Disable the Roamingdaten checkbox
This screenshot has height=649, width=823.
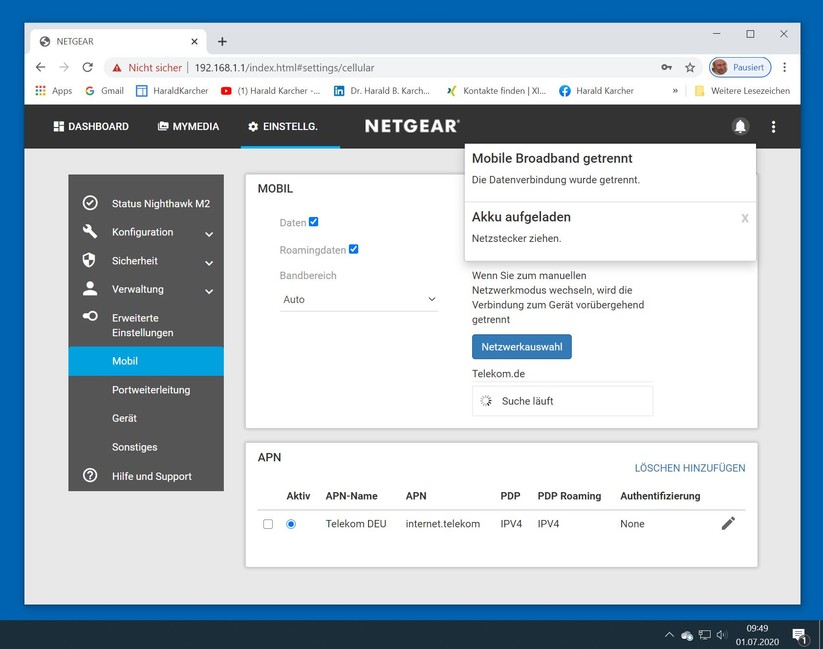354,249
